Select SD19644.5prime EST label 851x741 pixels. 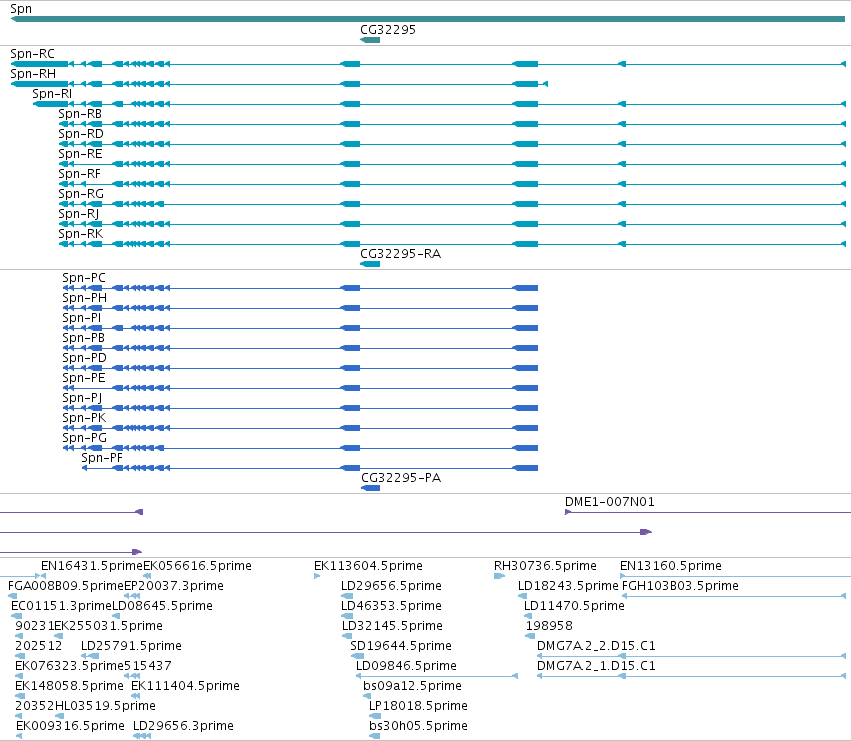(x=401, y=646)
